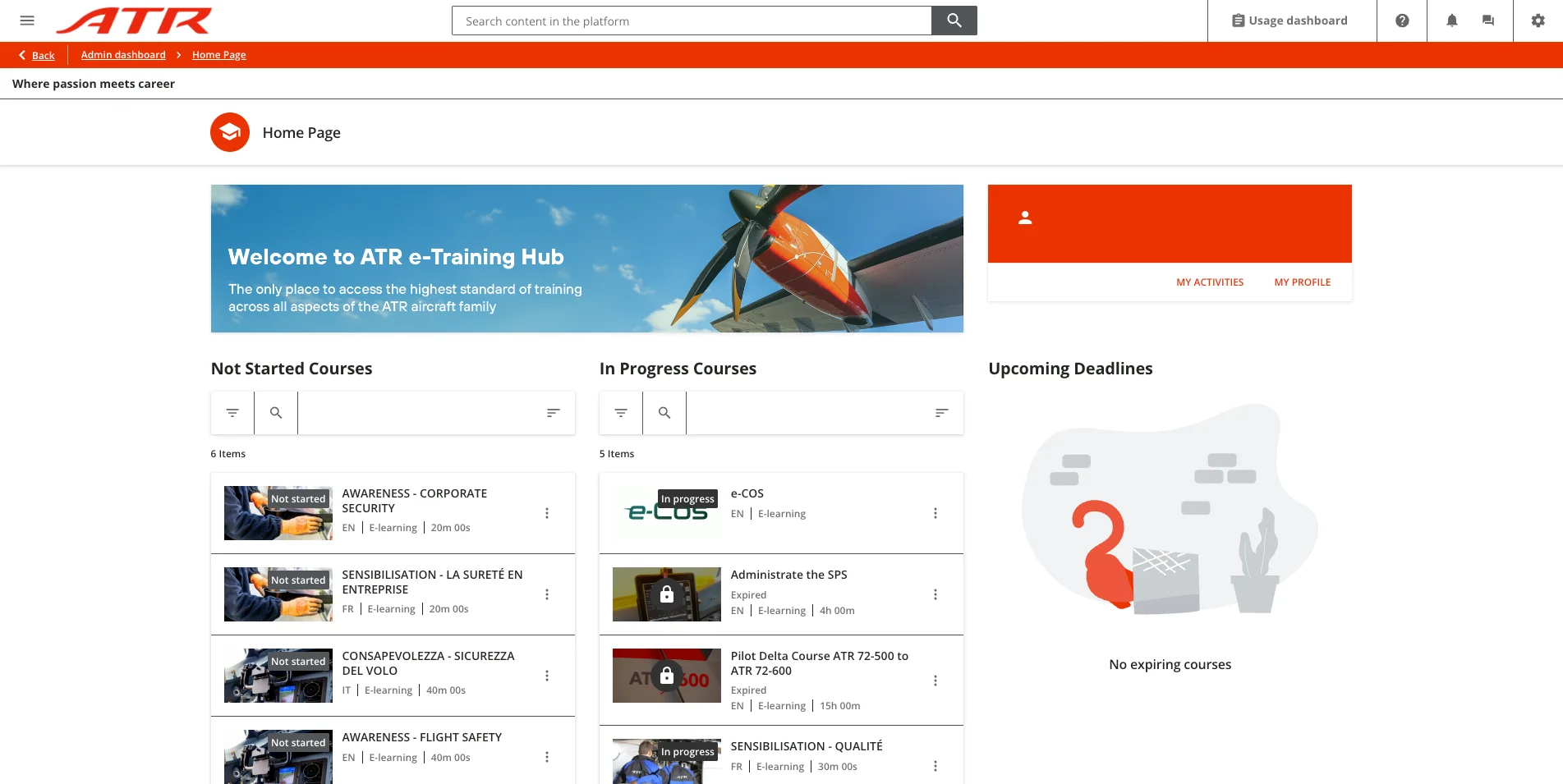The width and height of the screenshot is (1563, 784).
Task: Open sort options in Not Started Courses
Action: [x=554, y=413]
